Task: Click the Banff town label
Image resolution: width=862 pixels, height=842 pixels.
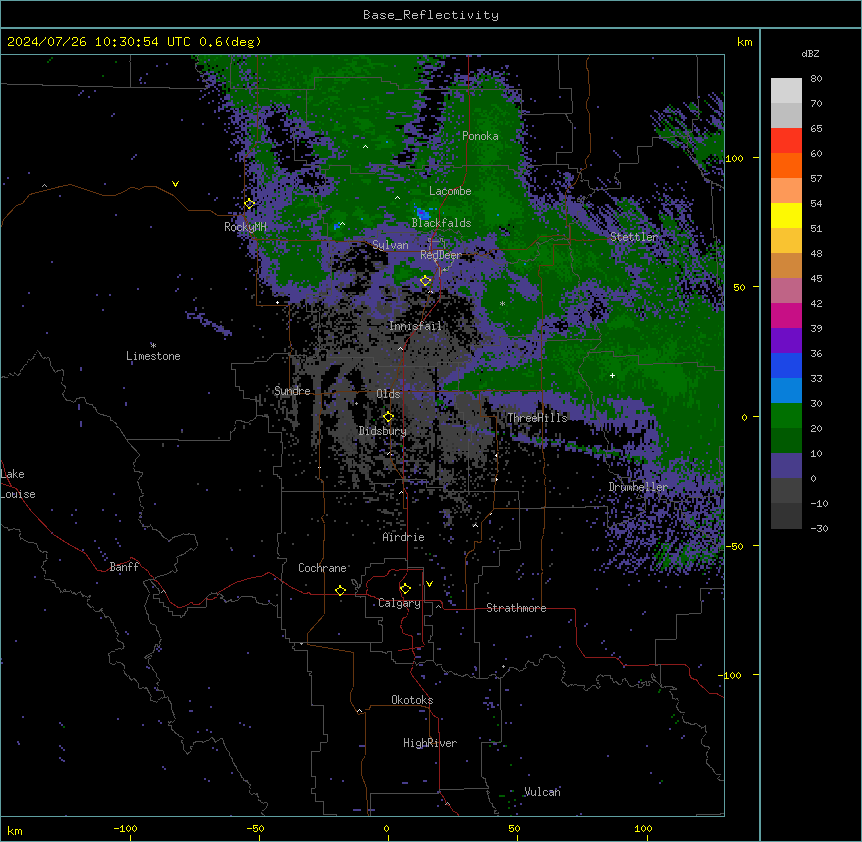Action: pyautogui.click(x=124, y=567)
